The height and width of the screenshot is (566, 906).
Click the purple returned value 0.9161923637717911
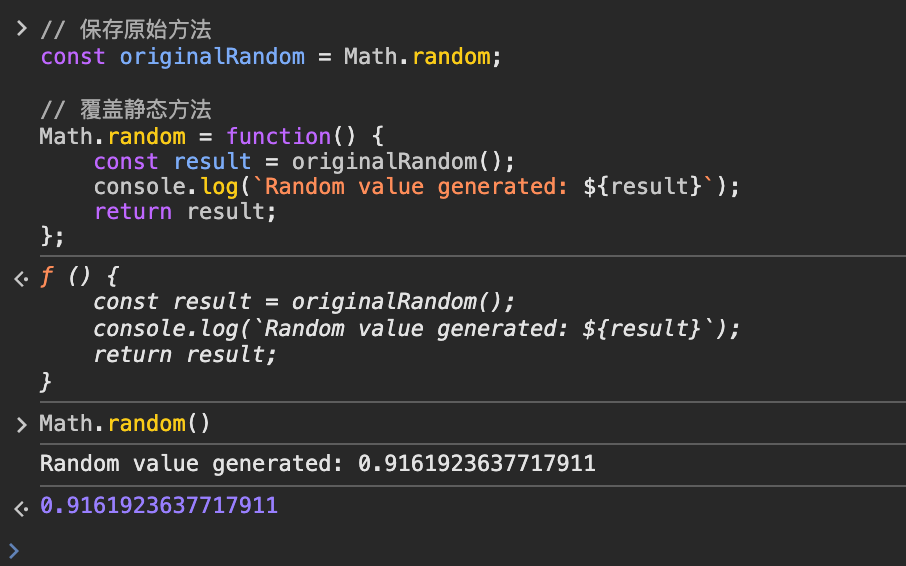tap(158, 506)
